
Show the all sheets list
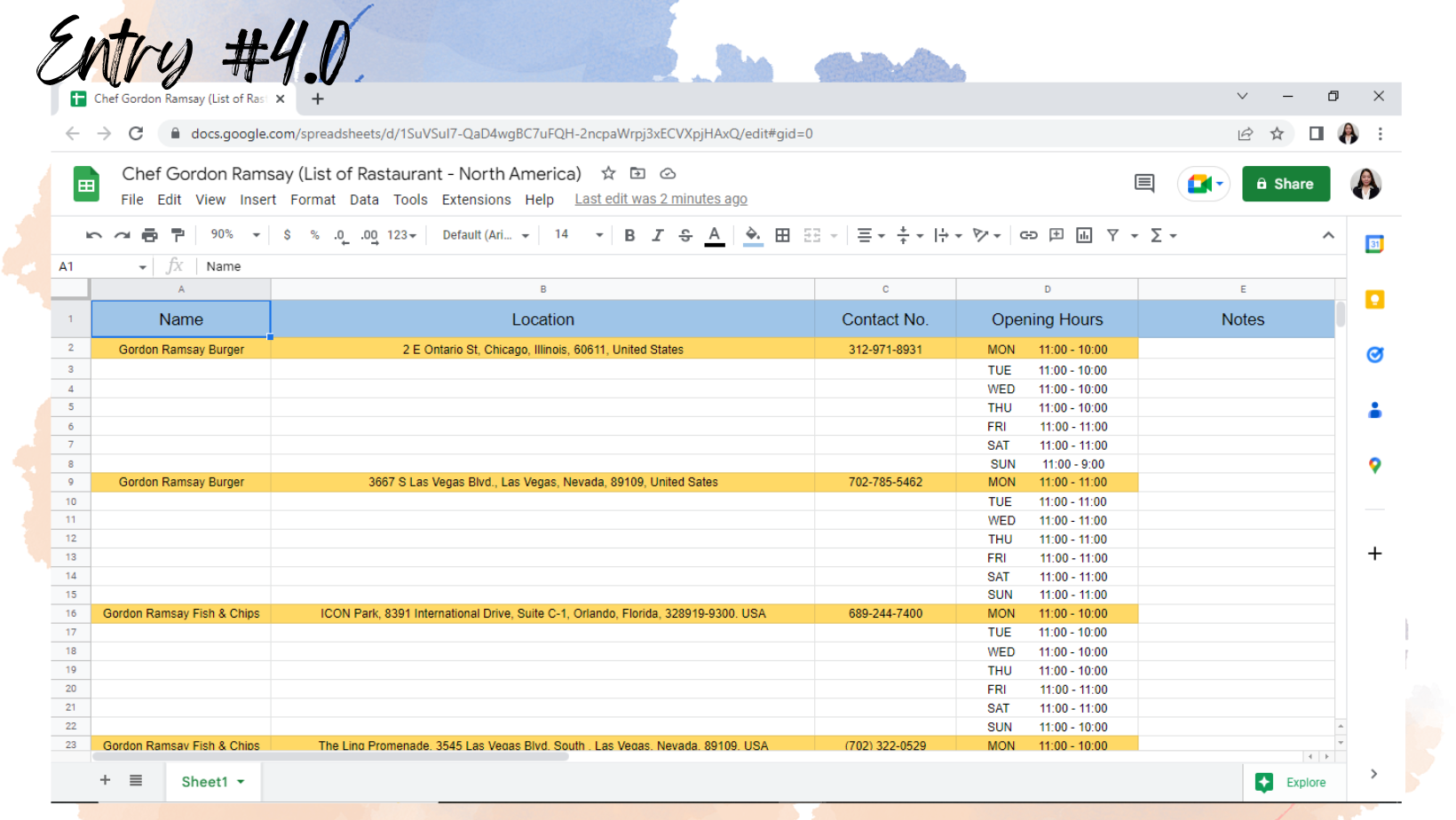pos(136,780)
